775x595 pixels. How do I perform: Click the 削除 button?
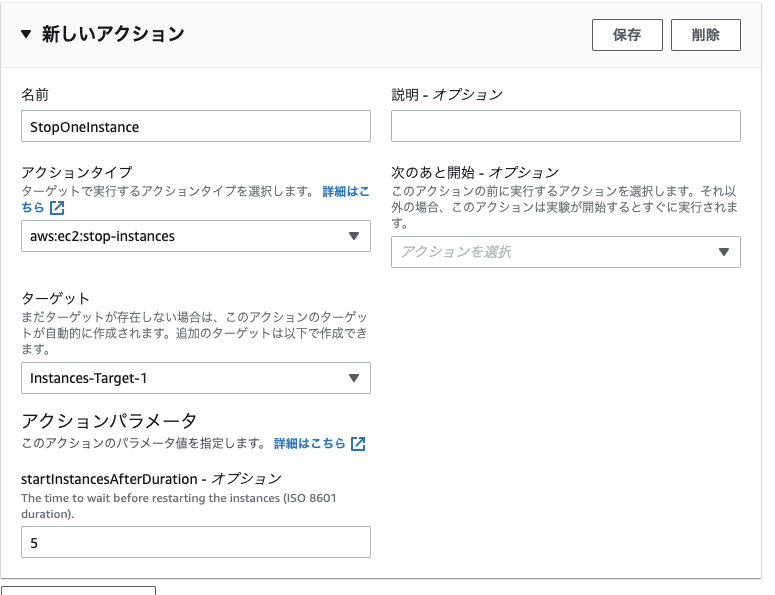click(x=706, y=35)
